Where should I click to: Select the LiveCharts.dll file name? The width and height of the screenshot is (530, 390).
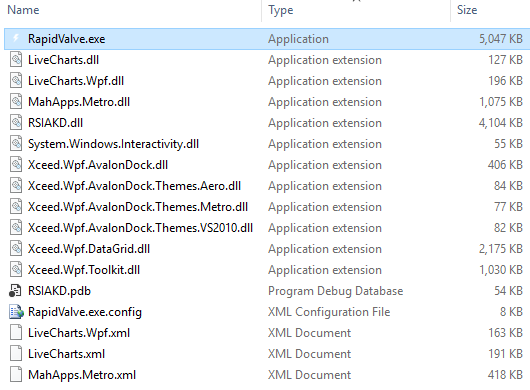pos(64,60)
